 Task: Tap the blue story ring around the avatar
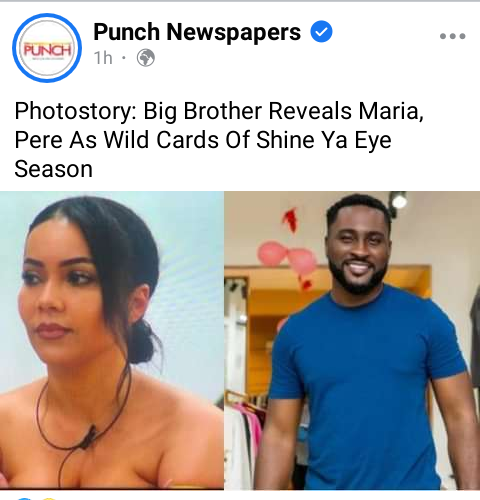pyautogui.click(x=47, y=48)
